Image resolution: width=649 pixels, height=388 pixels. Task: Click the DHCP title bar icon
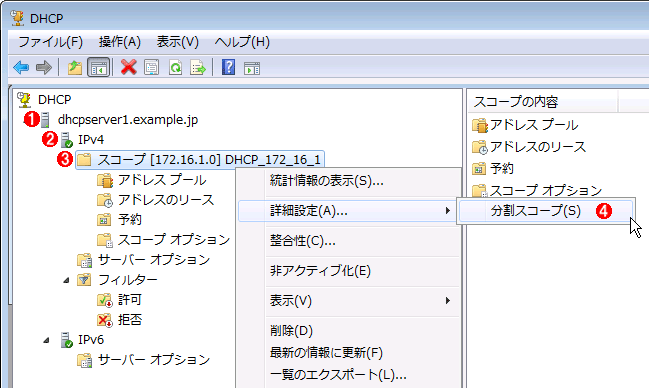tap(17, 18)
